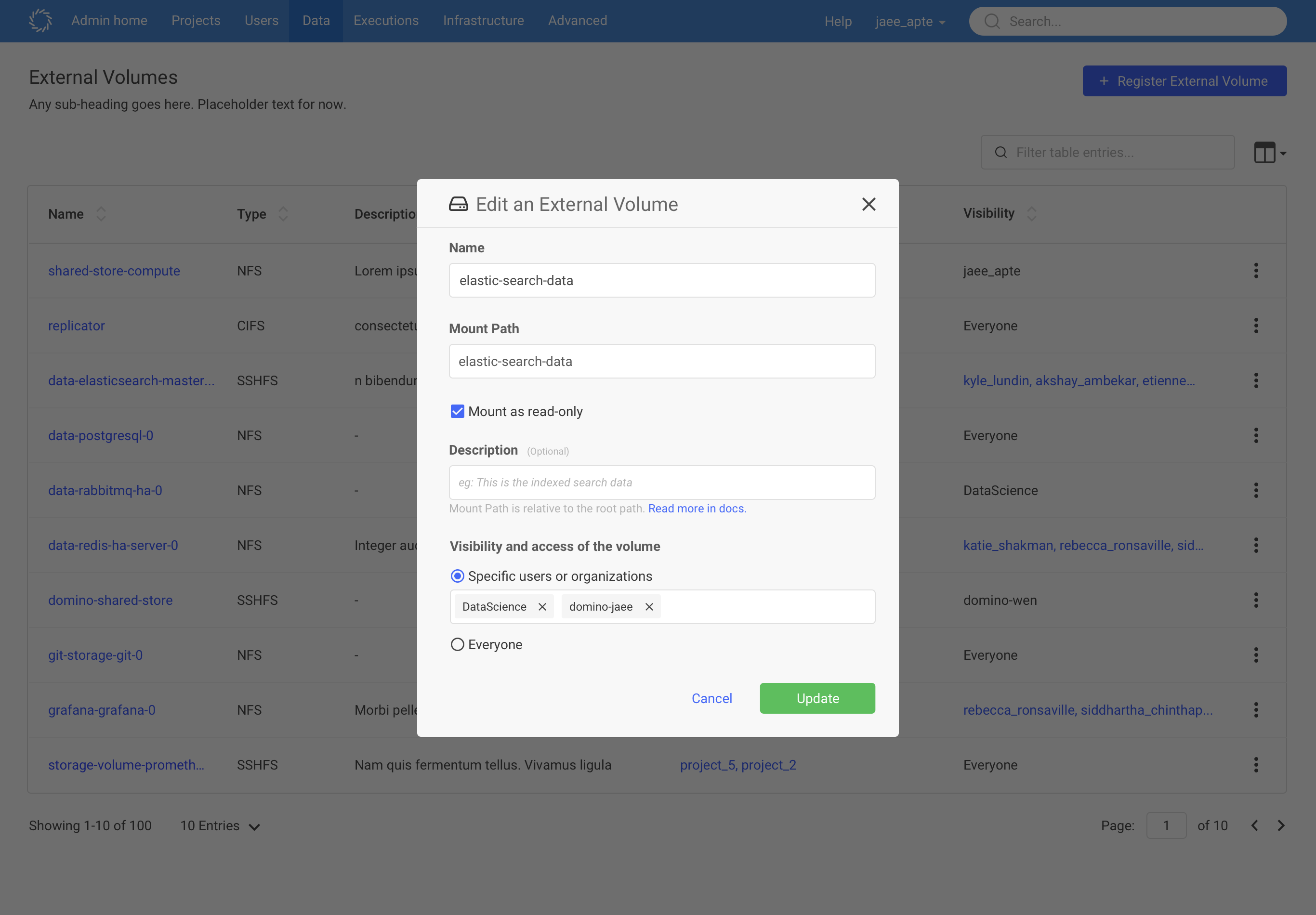Open the Users nav item
Screen dimensions: 1316x915
pyautogui.click(x=262, y=21)
